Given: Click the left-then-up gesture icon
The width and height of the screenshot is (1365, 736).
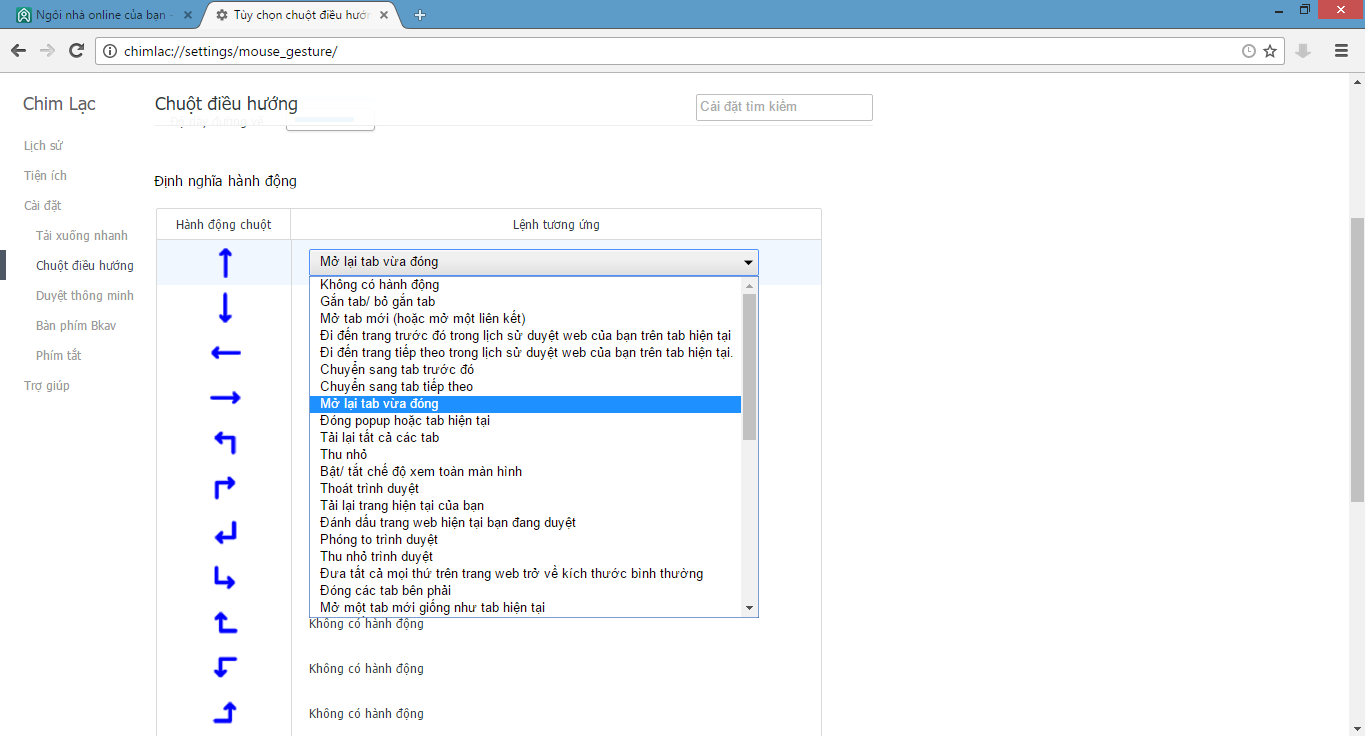Looking at the screenshot, I should tap(225, 623).
